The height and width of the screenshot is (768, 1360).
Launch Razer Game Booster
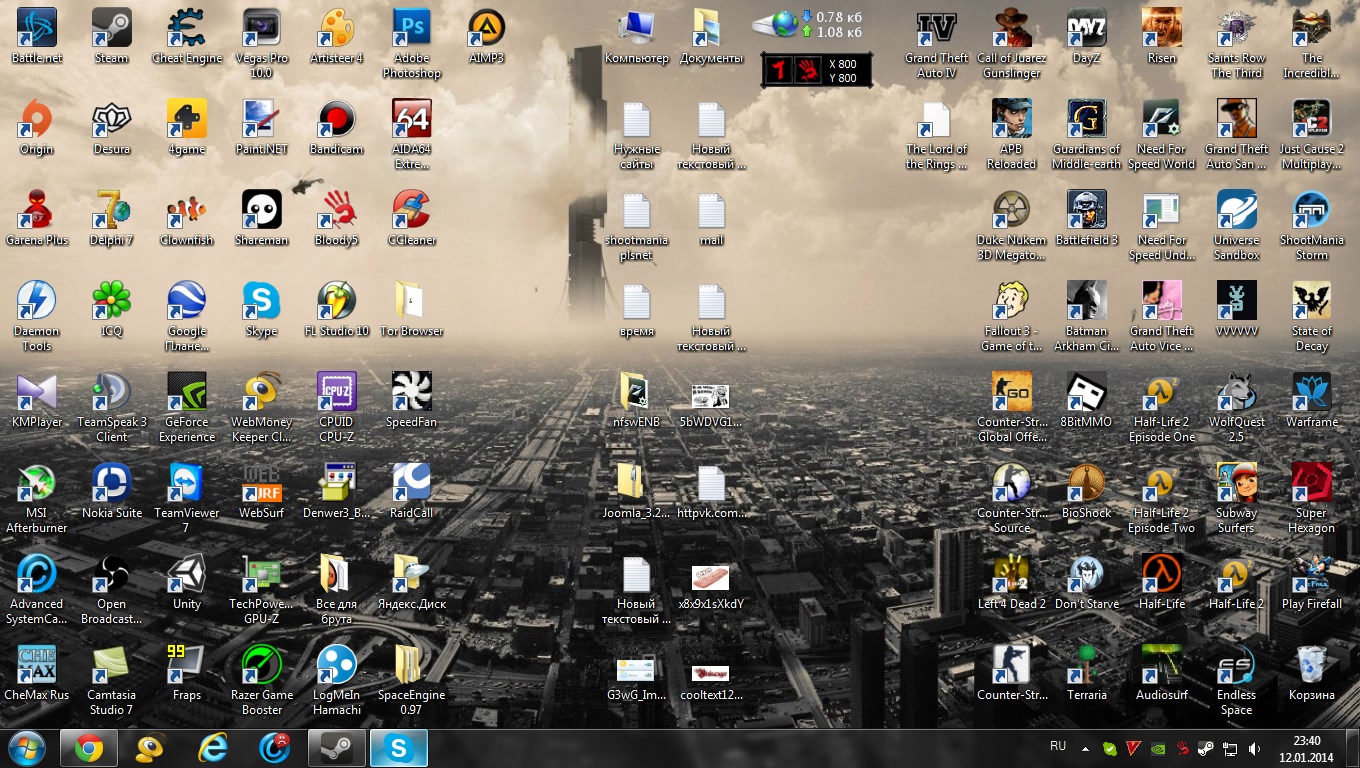pos(262,681)
